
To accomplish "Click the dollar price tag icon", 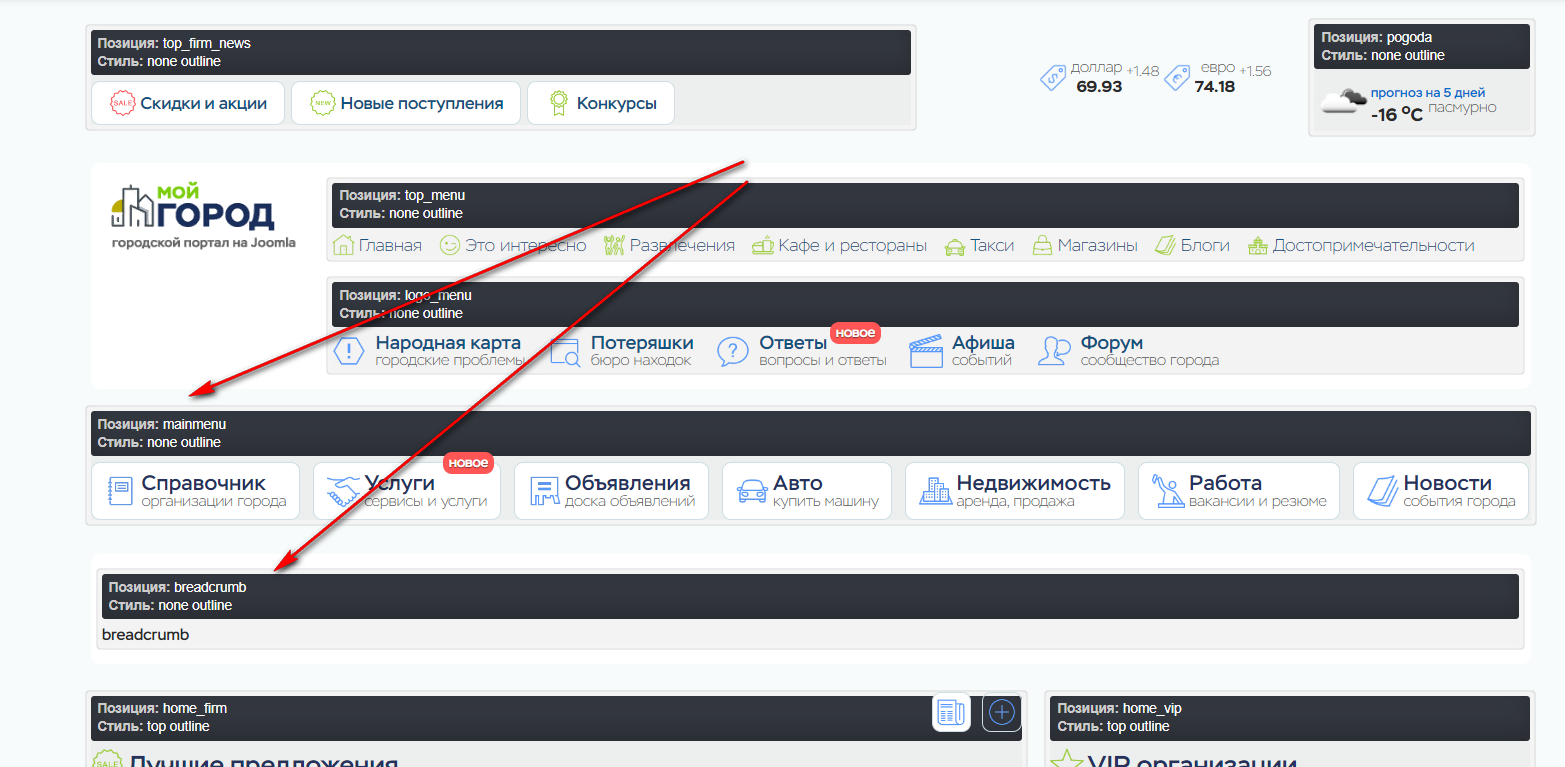I will tap(1053, 78).
